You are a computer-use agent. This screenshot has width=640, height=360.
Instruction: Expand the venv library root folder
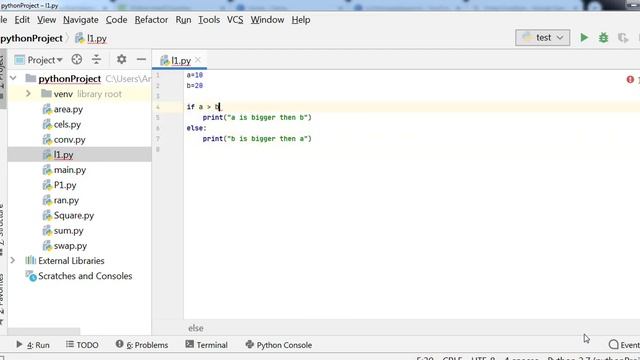click(28, 93)
